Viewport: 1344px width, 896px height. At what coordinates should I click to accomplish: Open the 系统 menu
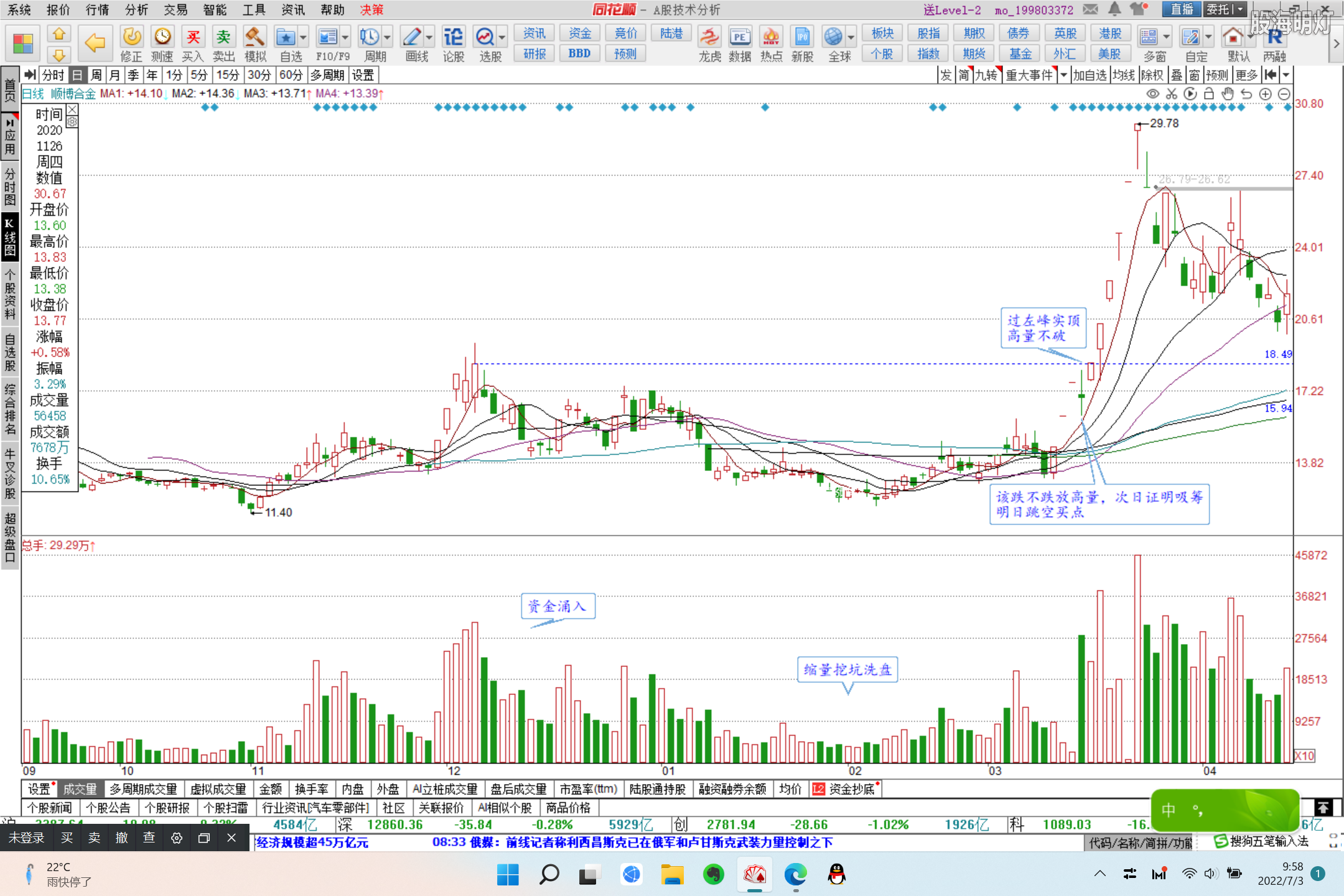pyautogui.click(x=19, y=10)
